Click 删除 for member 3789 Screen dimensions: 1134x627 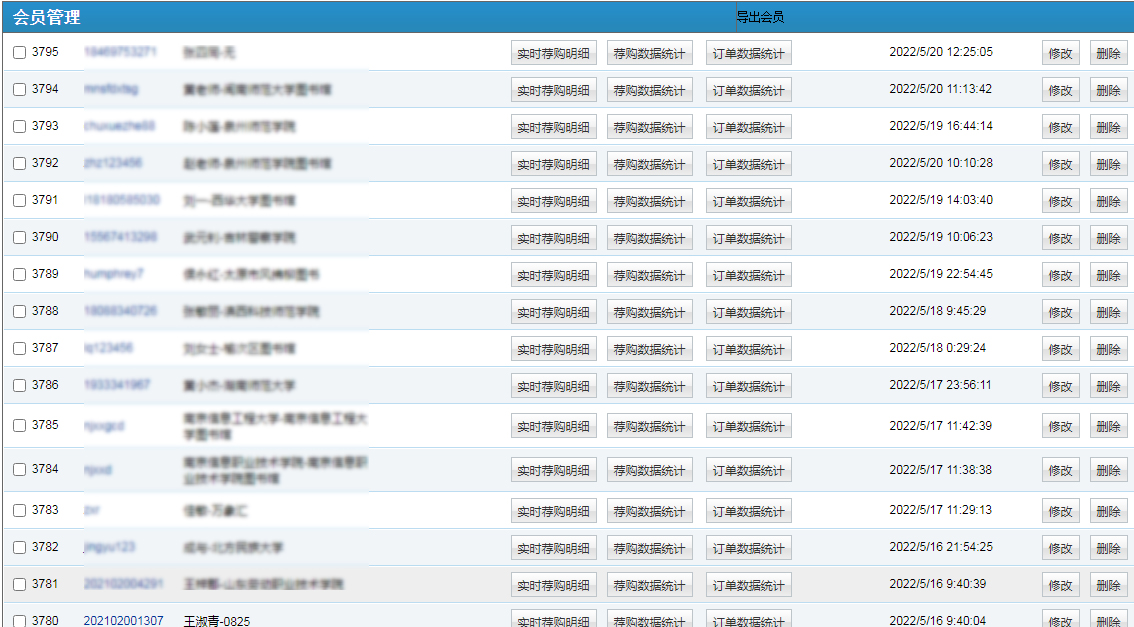1108,275
